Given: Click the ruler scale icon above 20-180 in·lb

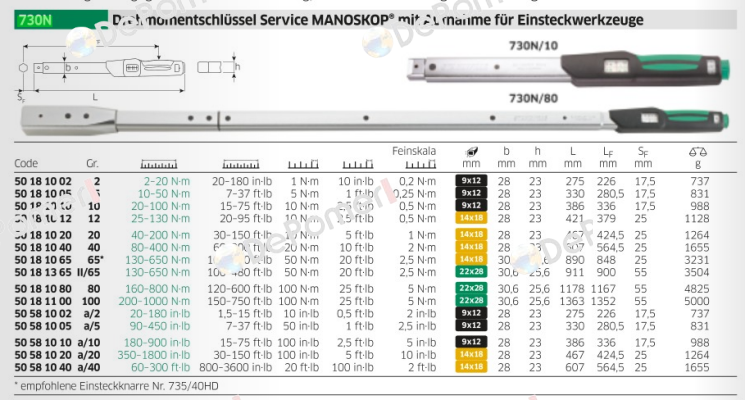Looking at the screenshot, I should [241, 164].
